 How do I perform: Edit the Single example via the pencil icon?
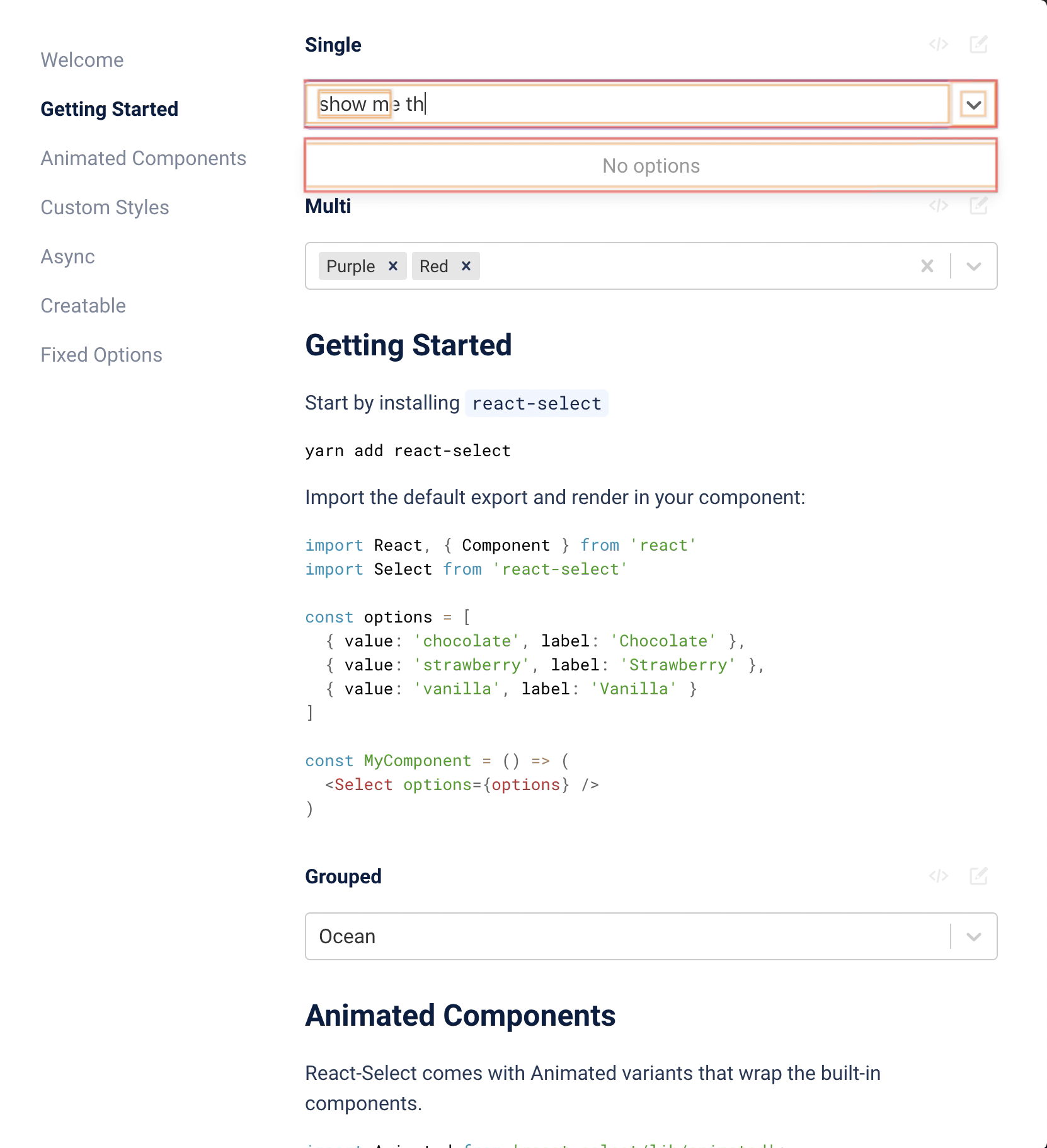pos(978,44)
